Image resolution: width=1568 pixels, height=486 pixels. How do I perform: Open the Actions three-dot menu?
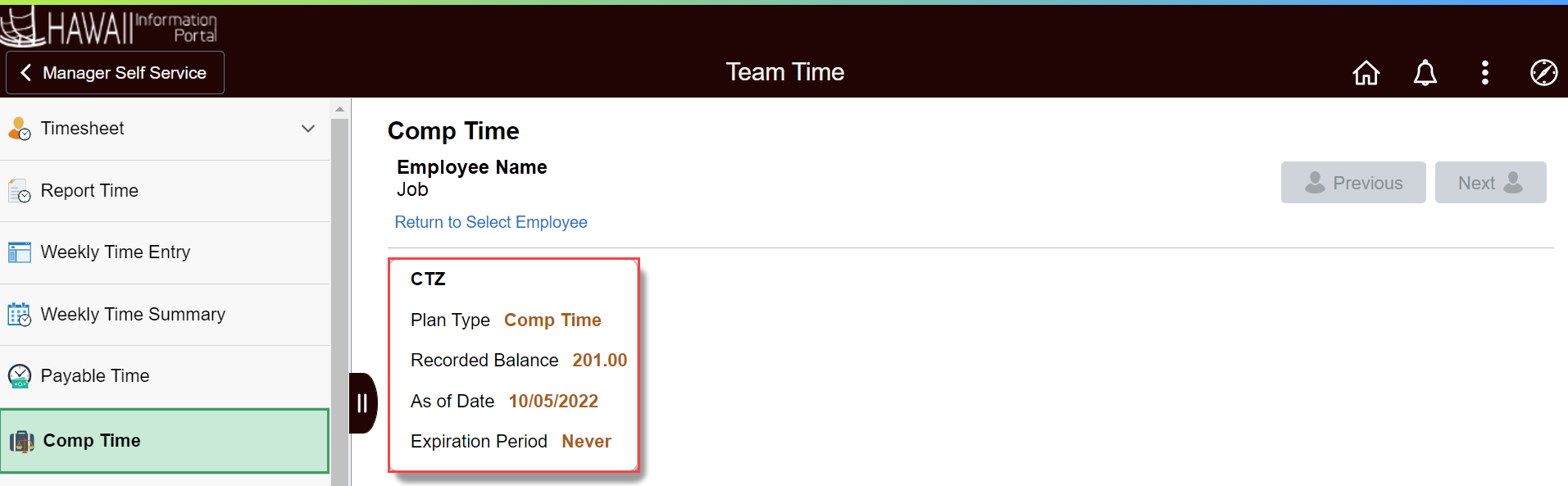1484,72
